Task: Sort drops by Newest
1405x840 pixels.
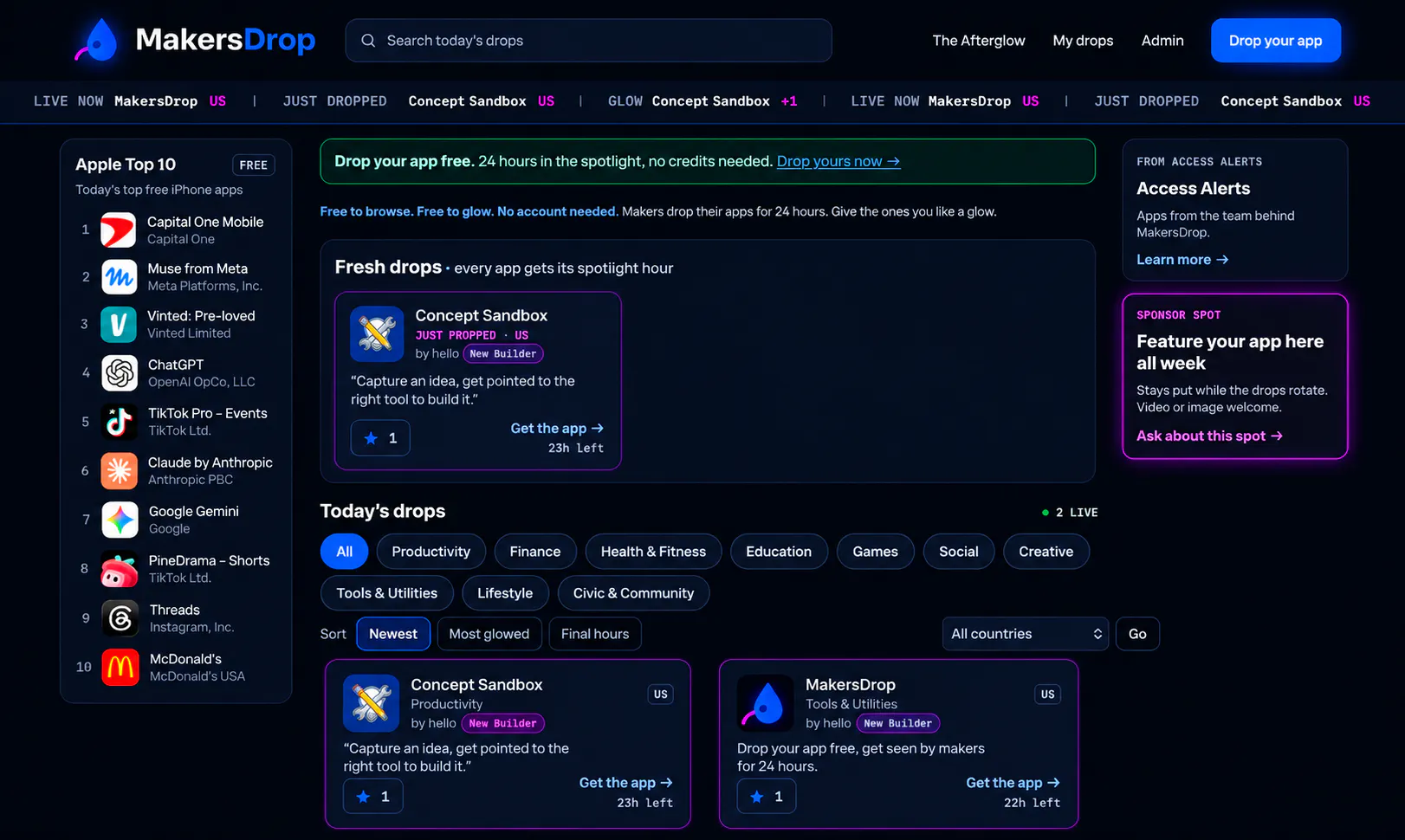Action: click(x=393, y=634)
